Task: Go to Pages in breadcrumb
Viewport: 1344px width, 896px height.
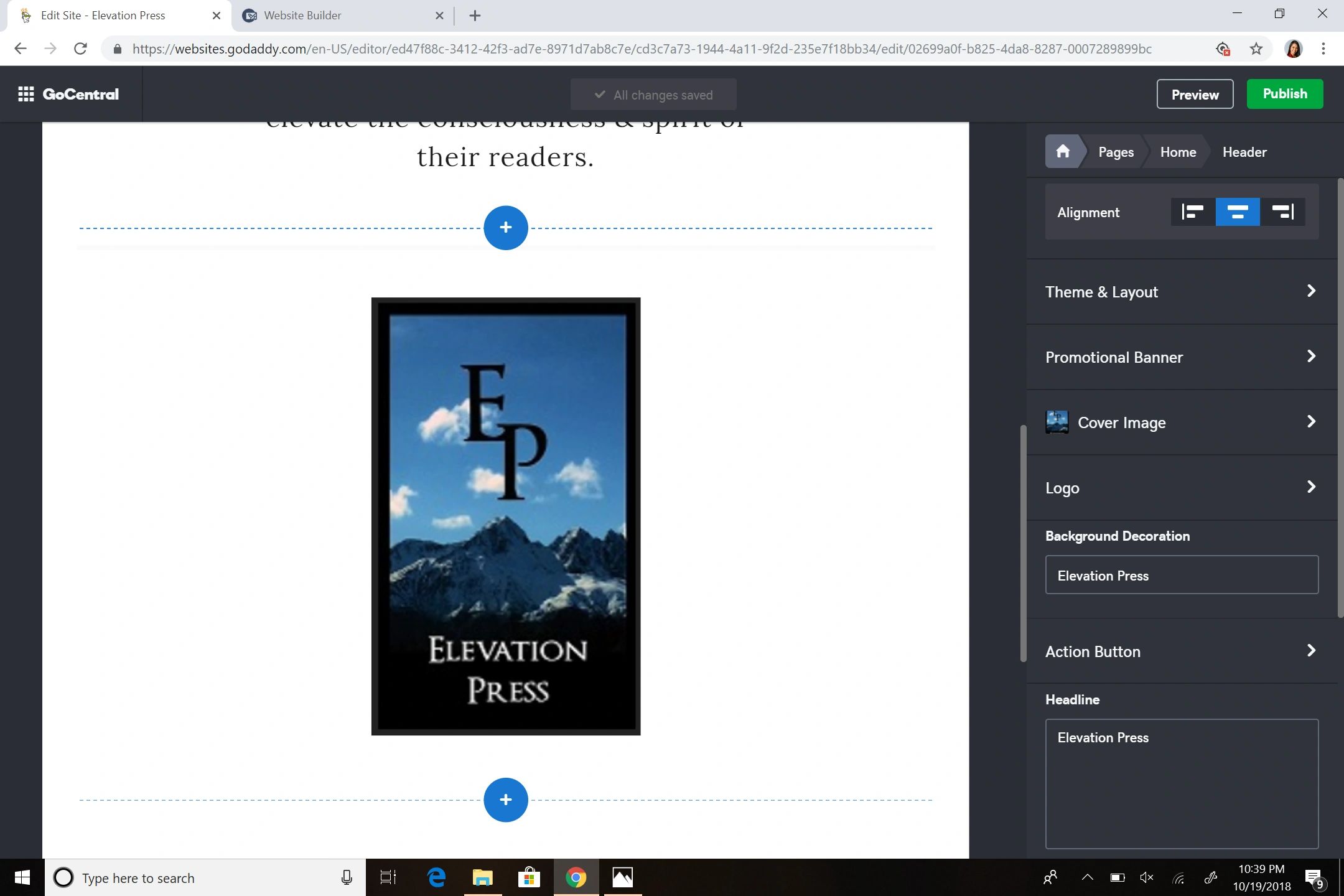Action: (x=1116, y=152)
